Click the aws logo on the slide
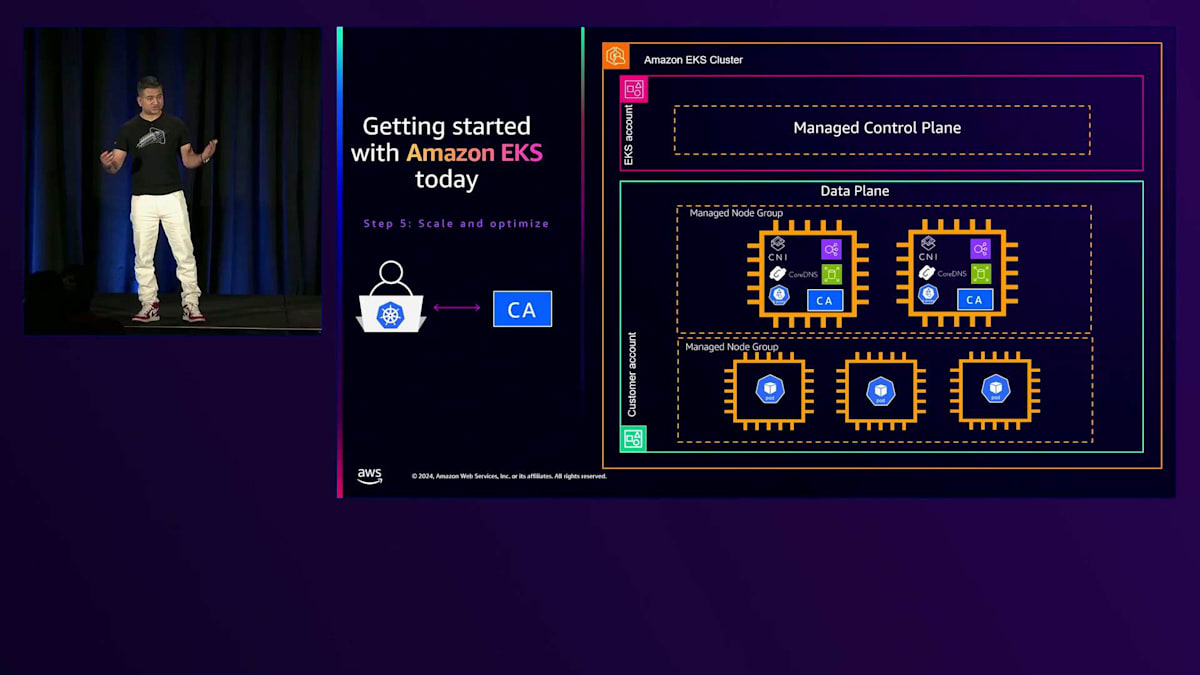This screenshot has width=1200, height=675. point(370,476)
